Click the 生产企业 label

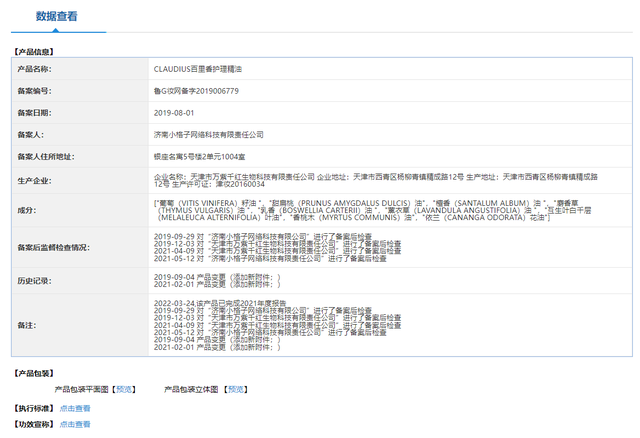[34, 180]
